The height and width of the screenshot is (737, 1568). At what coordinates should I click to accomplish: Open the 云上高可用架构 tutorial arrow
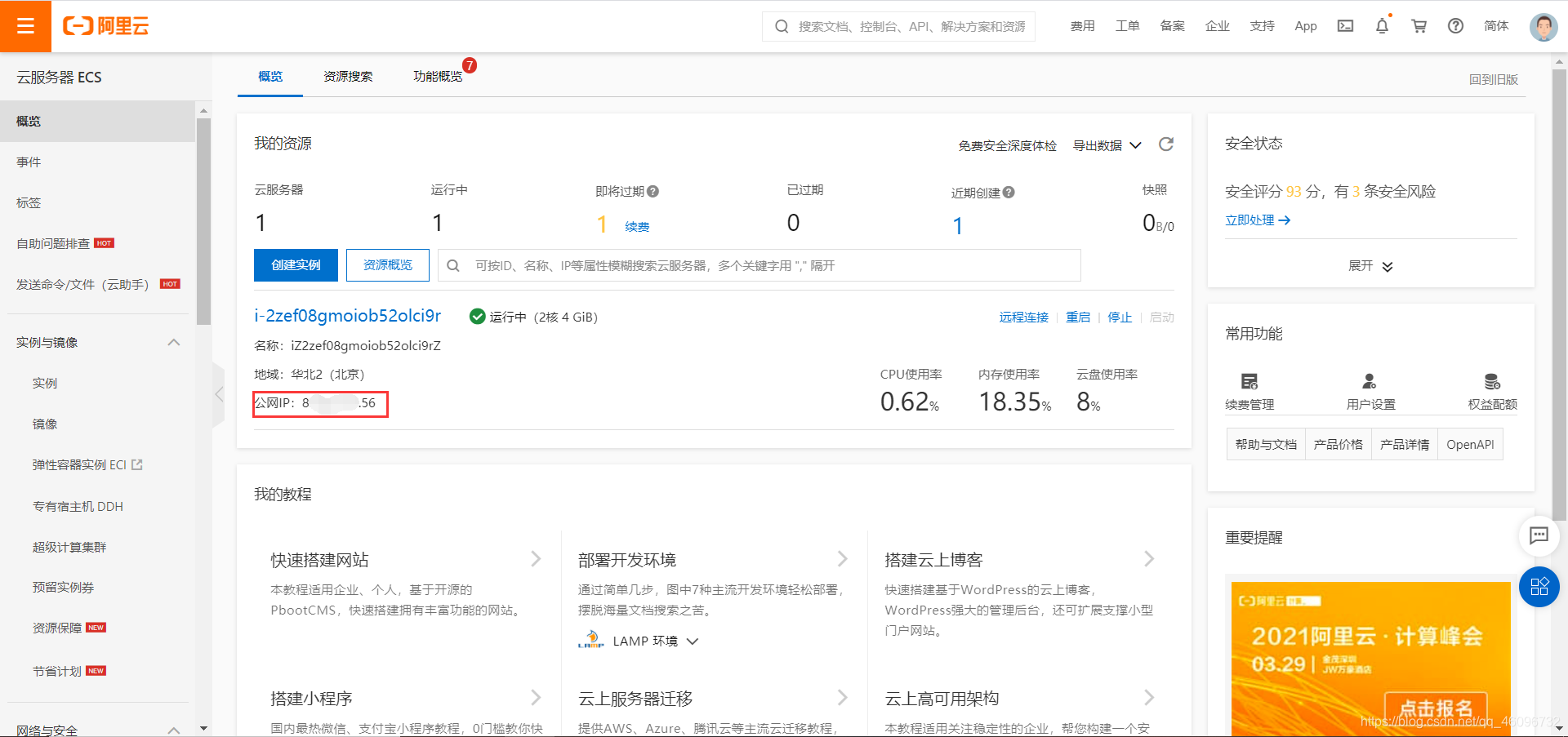(1149, 698)
